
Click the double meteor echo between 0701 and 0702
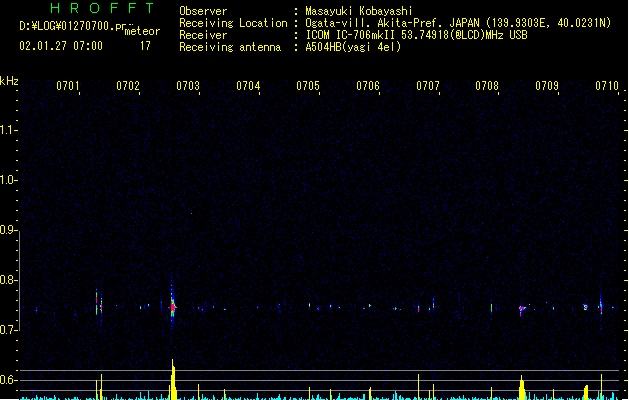tap(99, 306)
